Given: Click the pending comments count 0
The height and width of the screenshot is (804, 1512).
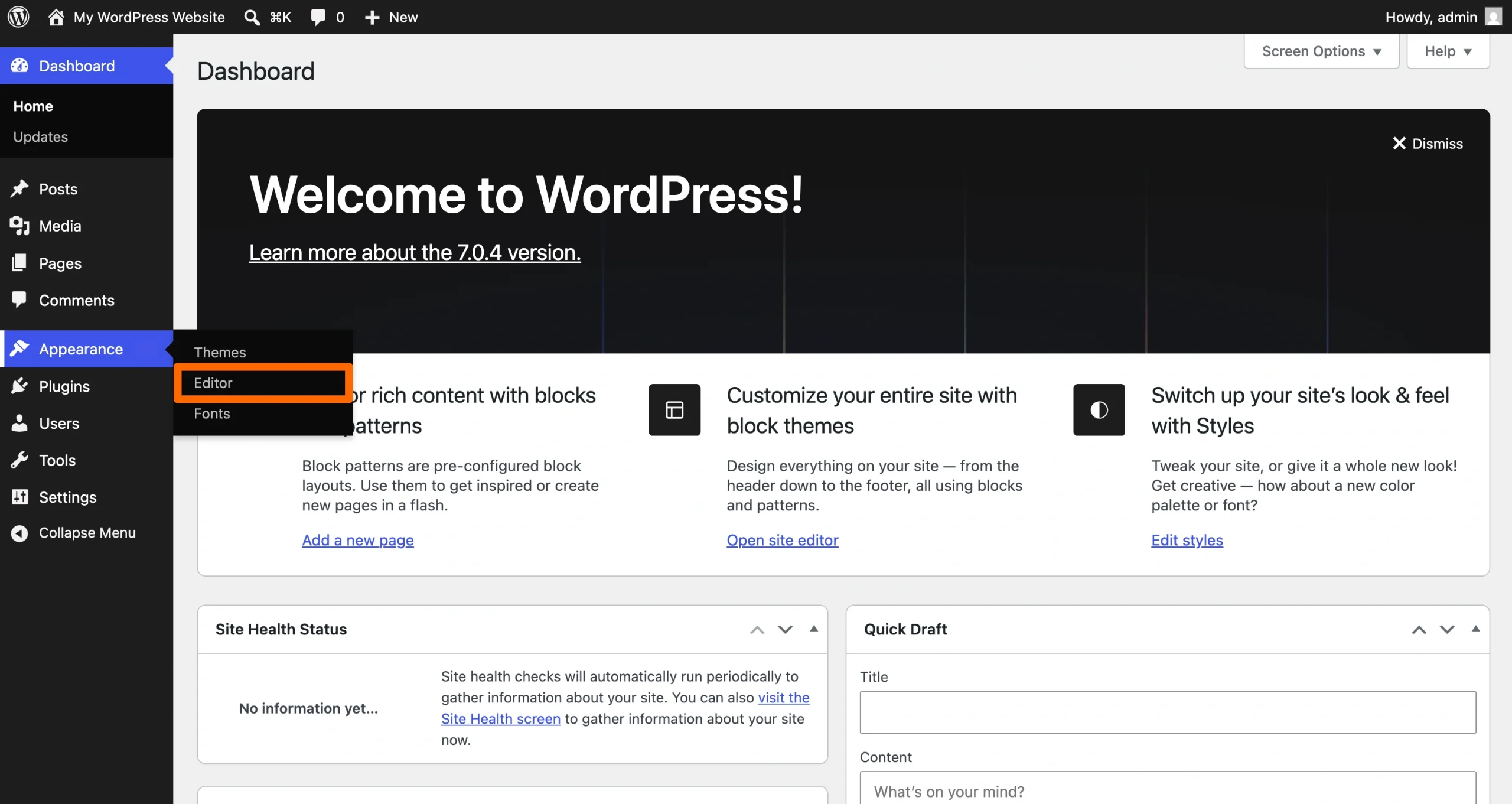Looking at the screenshot, I should tap(340, 17).
